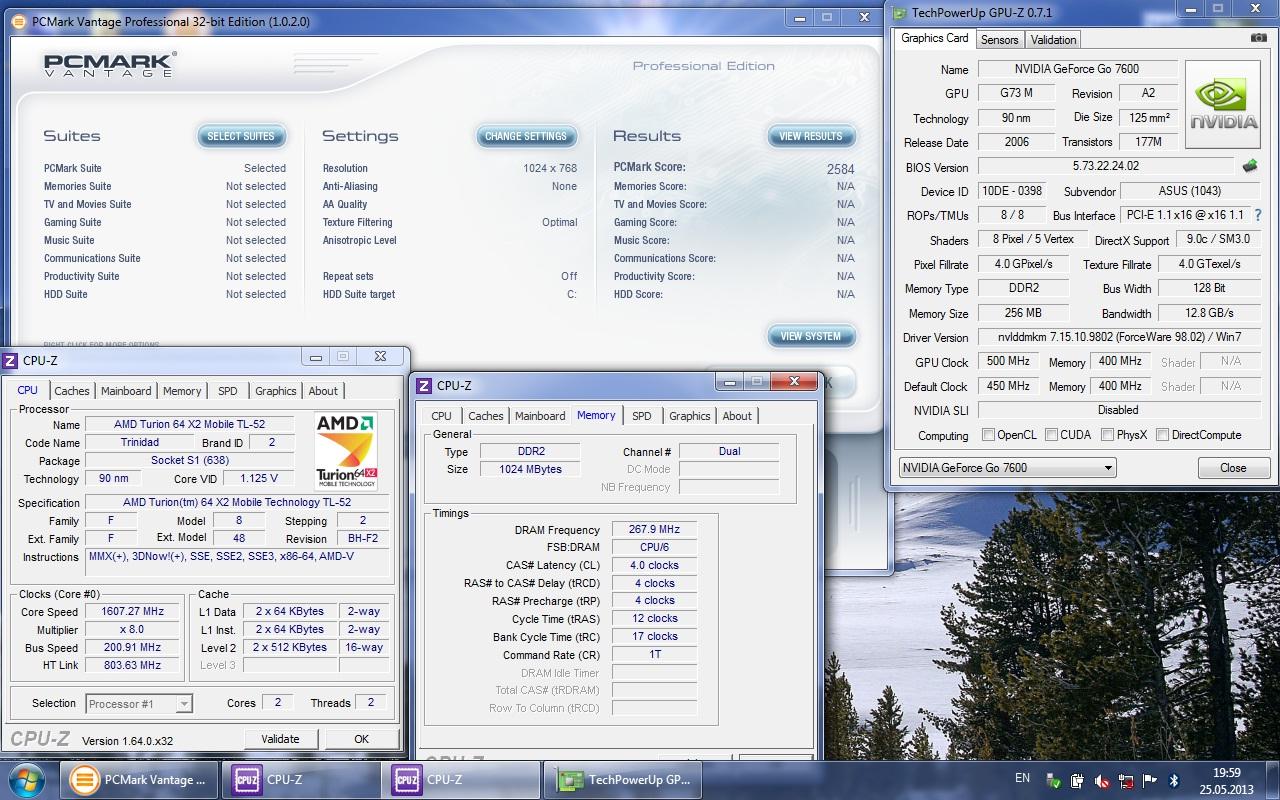This screenshot has width=1280, height=800.
Task: Enable the PhysX checkbox
Action: coord(1107,435)
